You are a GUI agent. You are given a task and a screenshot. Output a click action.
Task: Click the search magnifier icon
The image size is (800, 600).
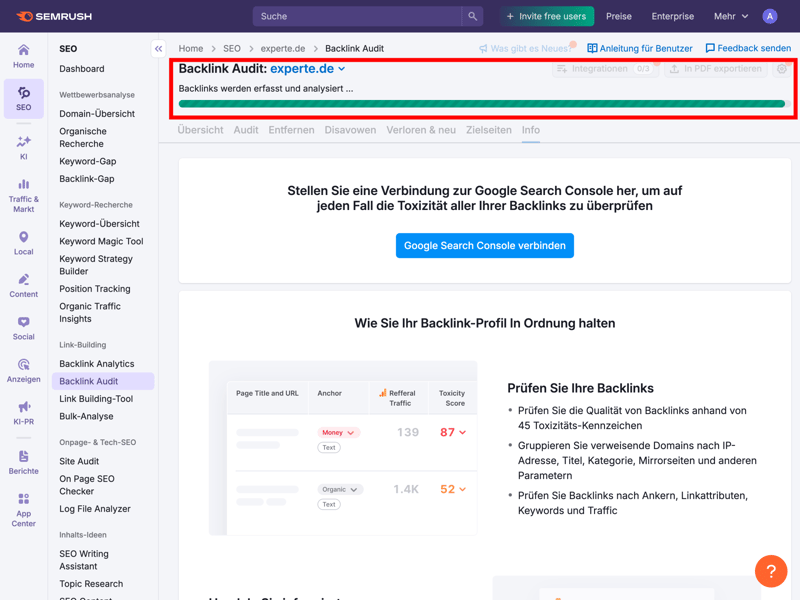(x=472, y=16)
